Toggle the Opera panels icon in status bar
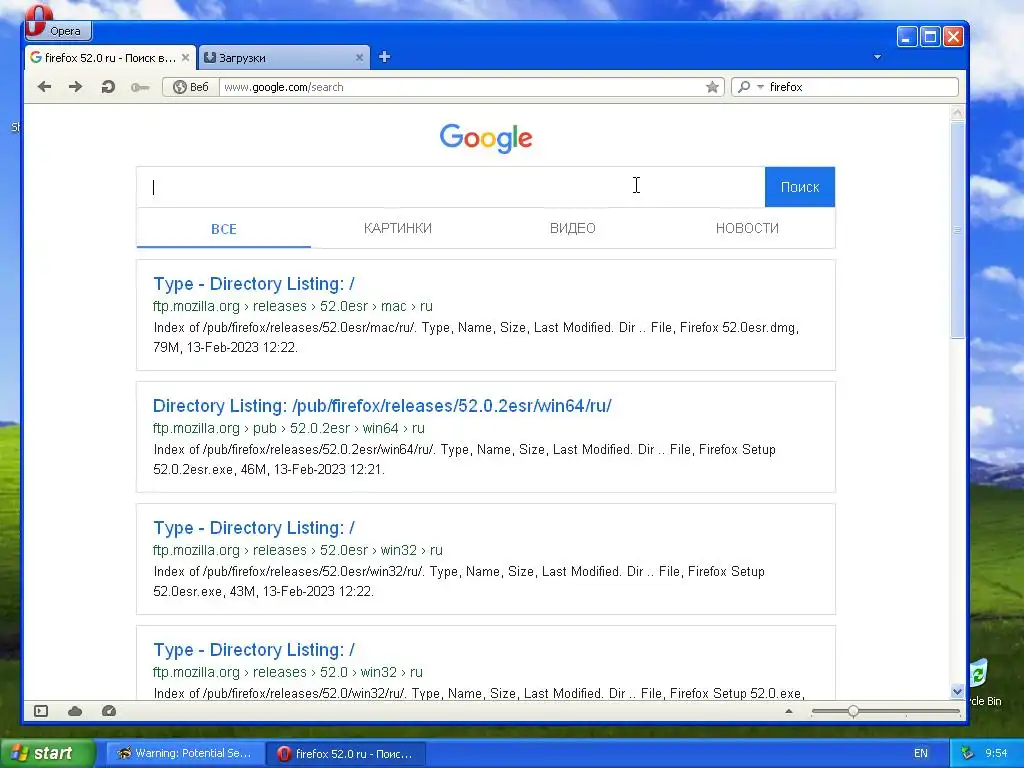 41,711
